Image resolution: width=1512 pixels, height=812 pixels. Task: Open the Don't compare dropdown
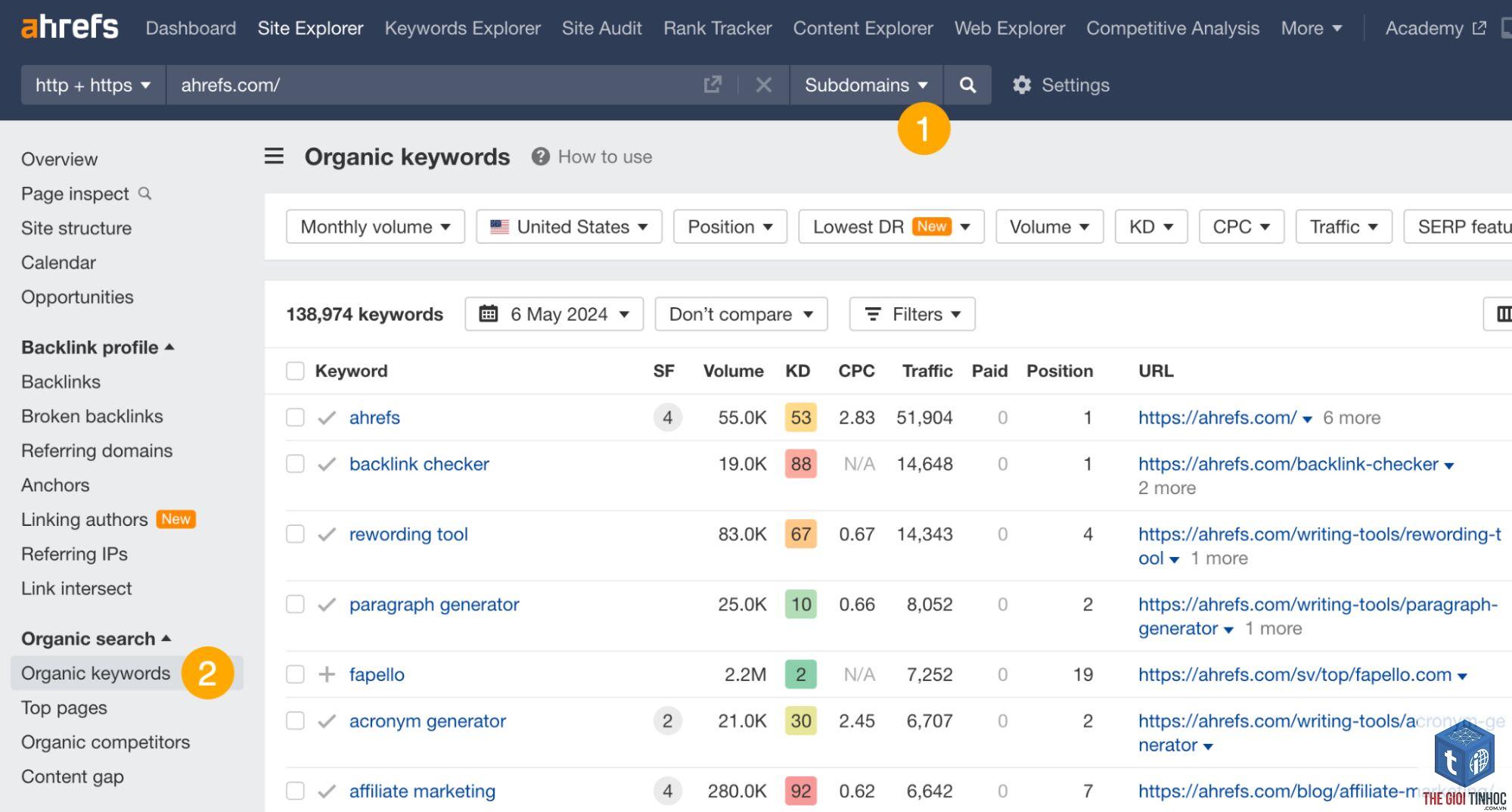[x=741, y=314]
